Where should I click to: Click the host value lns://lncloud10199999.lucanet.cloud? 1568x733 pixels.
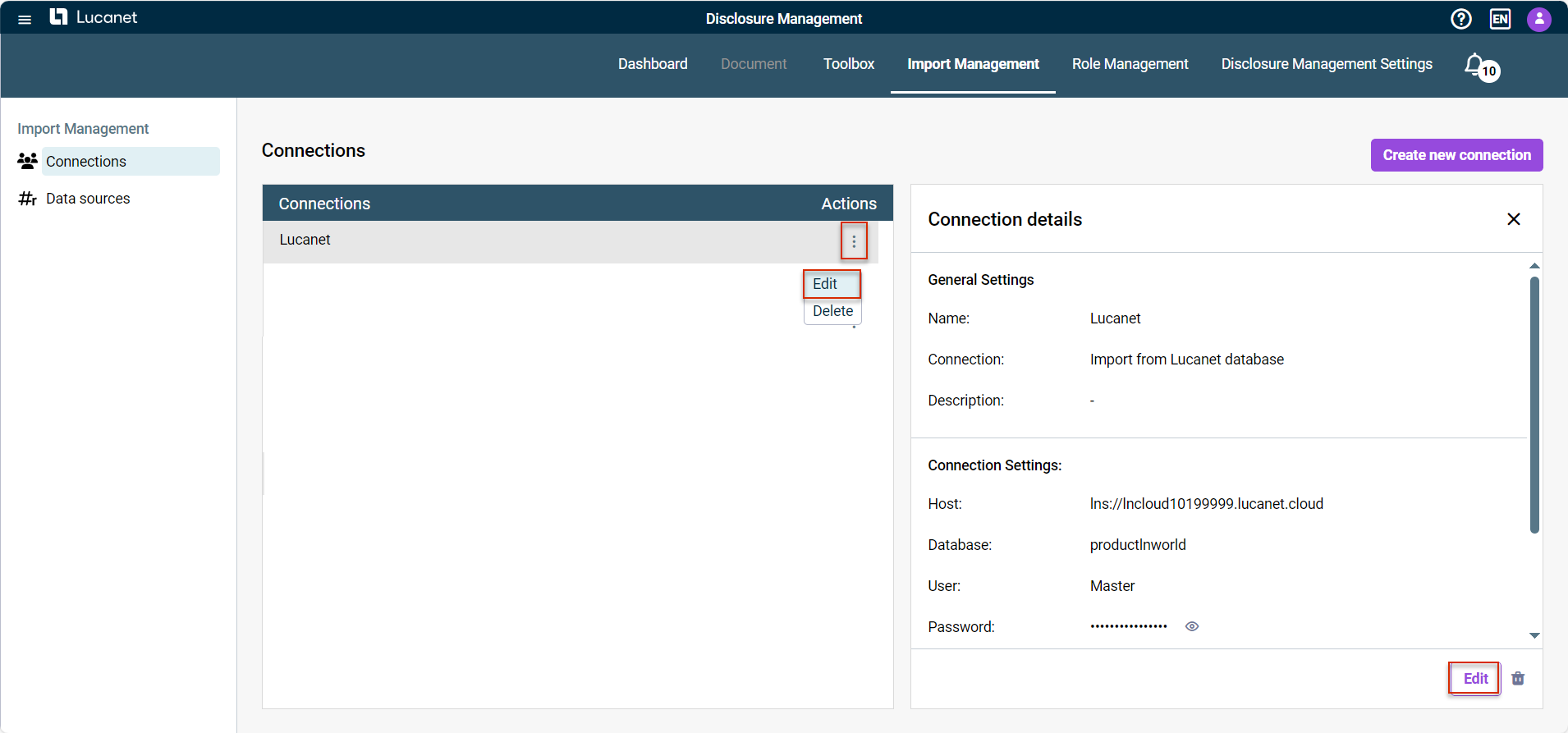pyautogui.click(x=1206, y=504)
